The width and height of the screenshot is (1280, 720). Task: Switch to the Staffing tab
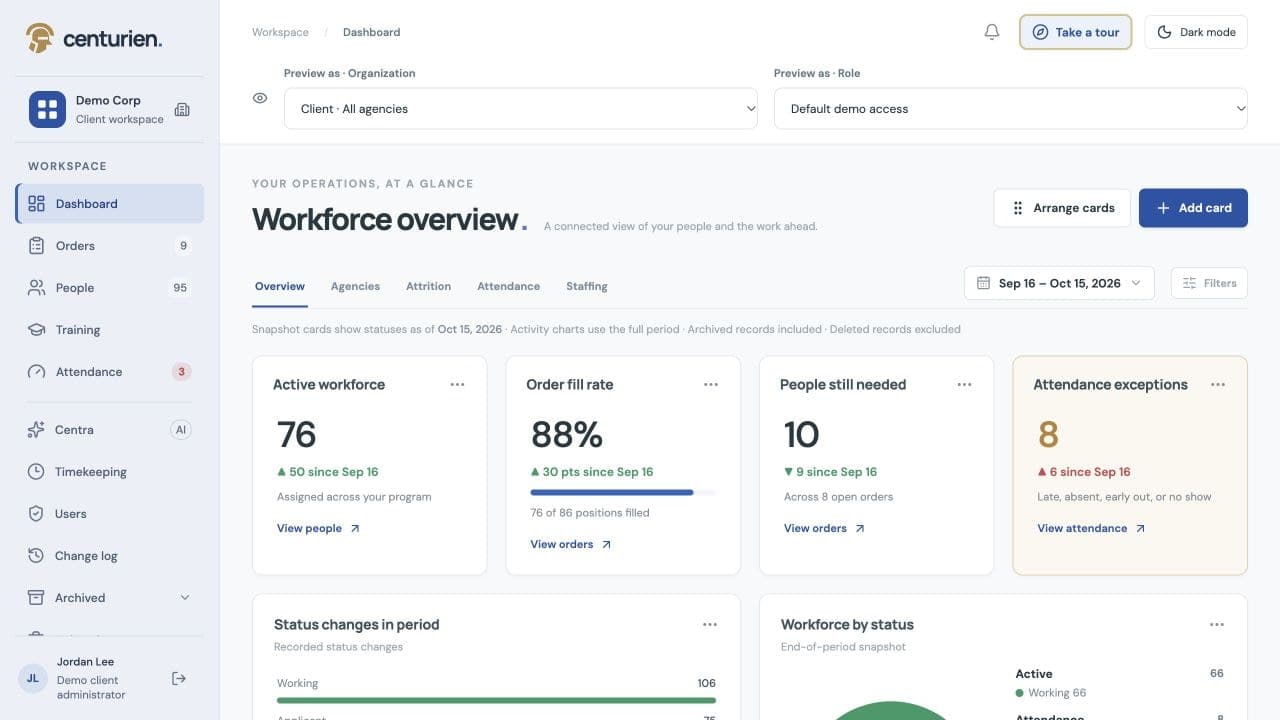tap(587, 286)
